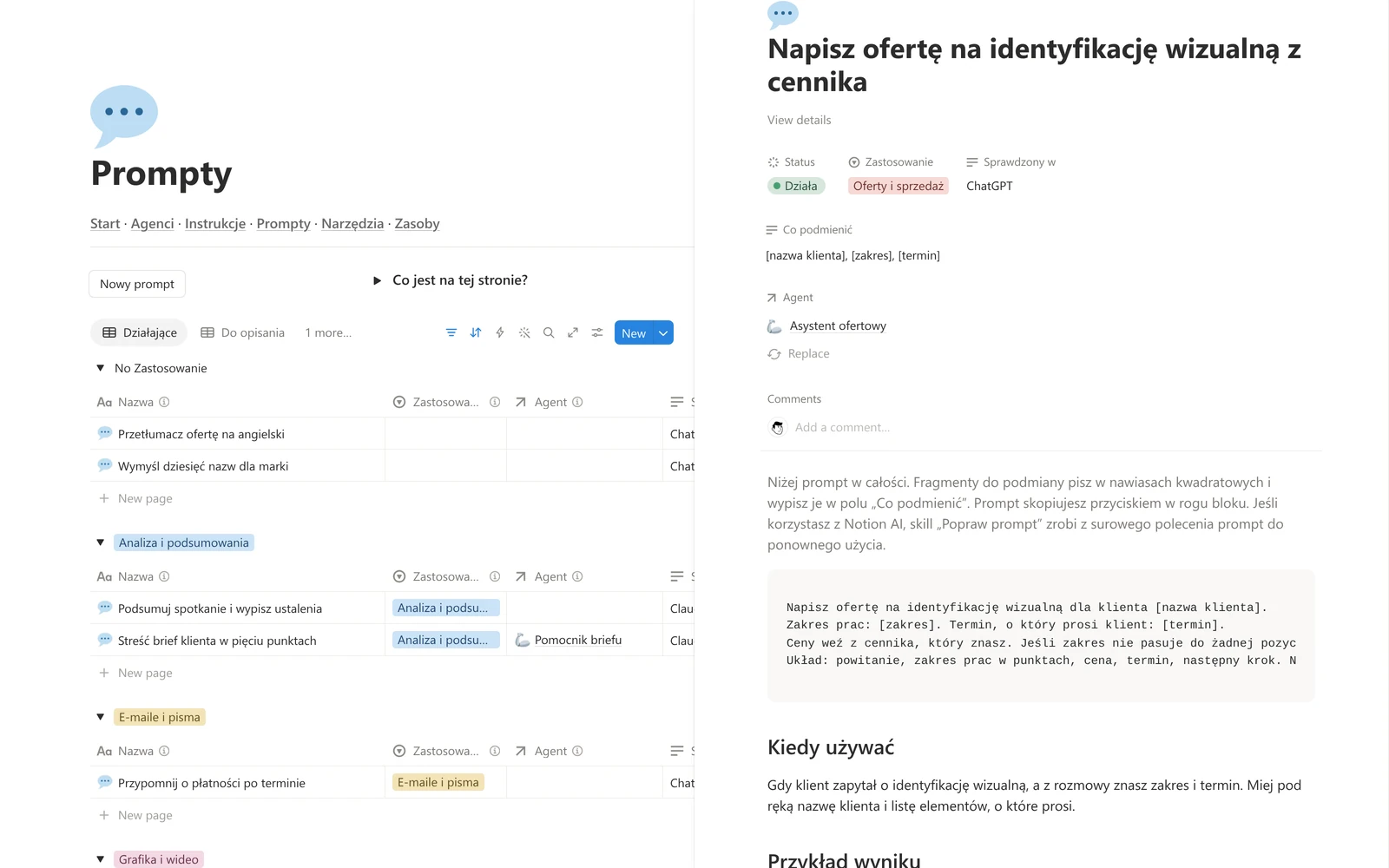Click the speech bubble icon atop prompt page
Image resolution: width=1389 pixels, height=868 pixels.
(x=783, y=15)
